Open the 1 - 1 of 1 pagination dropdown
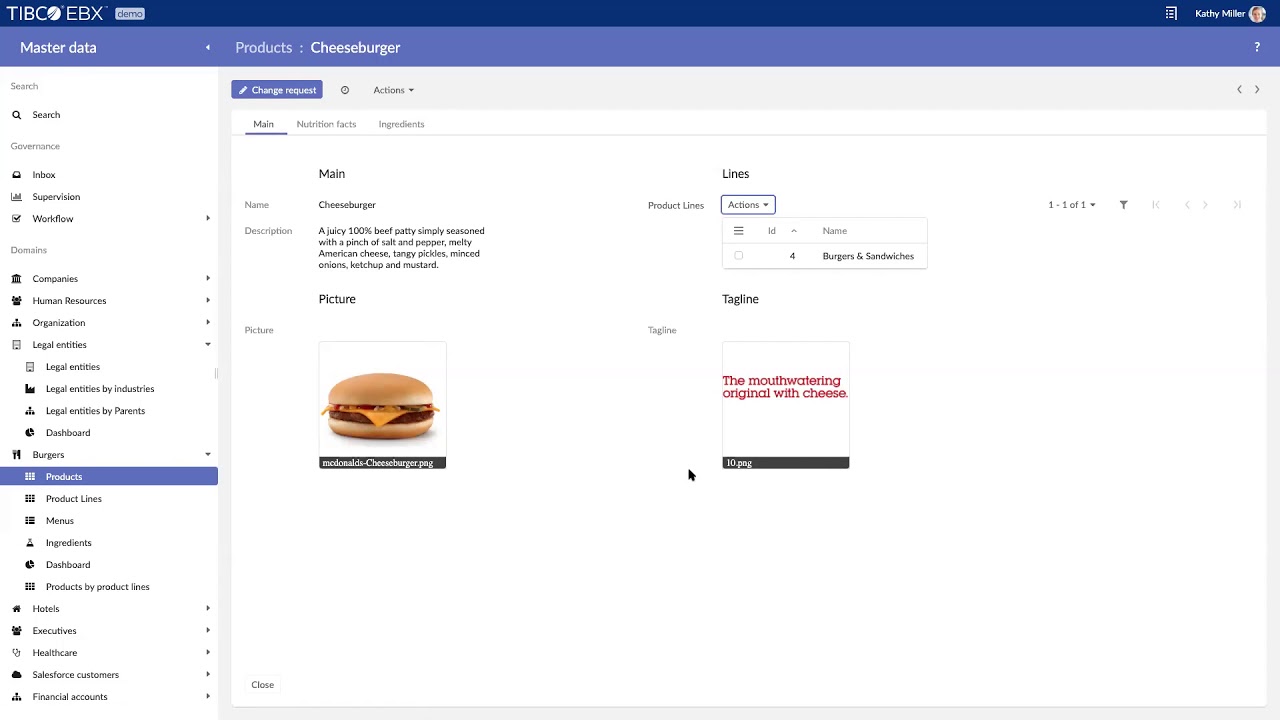 [x=1072, y=205]
